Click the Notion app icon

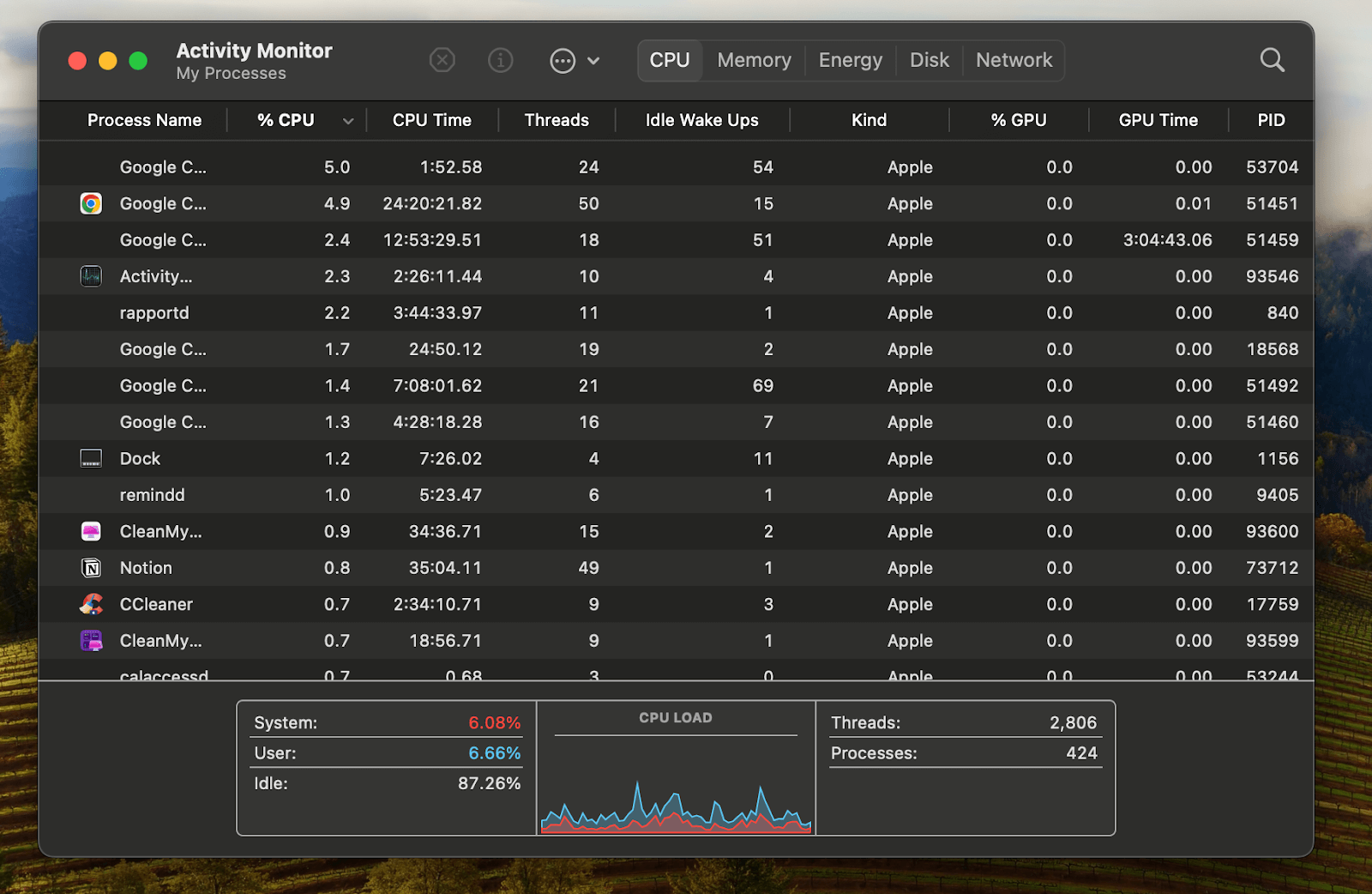pyautogui.click(x=91, y=568)
